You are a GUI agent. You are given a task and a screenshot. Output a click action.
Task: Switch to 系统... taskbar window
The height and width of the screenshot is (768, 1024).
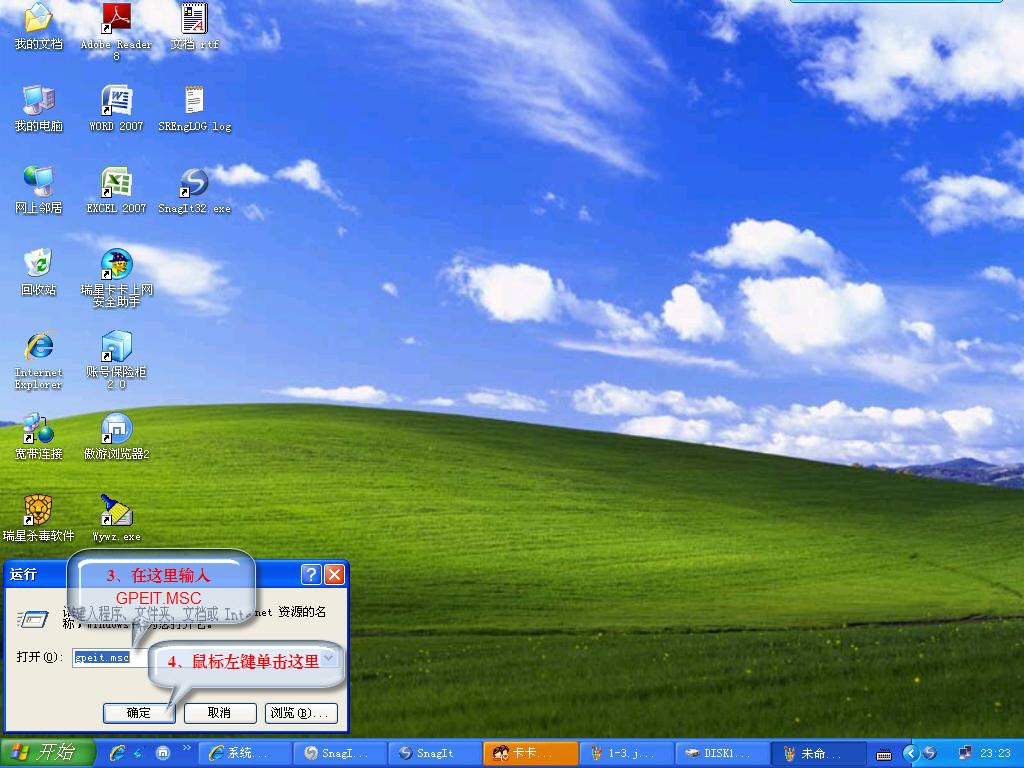(x=245, y=753)
